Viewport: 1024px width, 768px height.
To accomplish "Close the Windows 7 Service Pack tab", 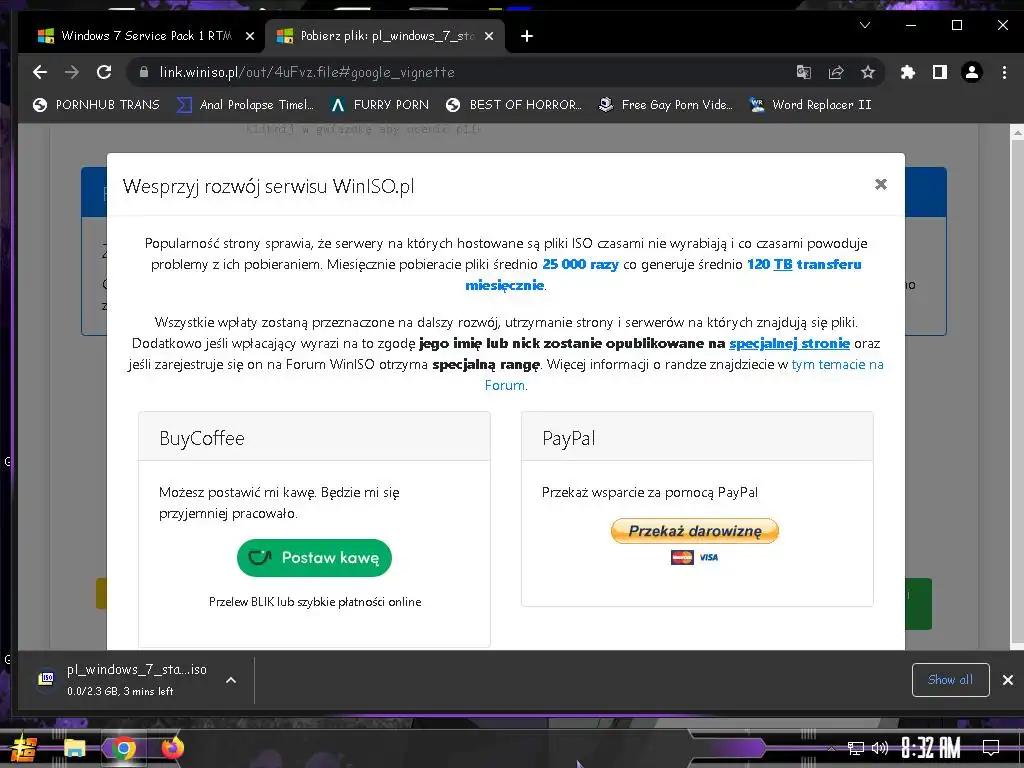I will click(x=249, y=36).
